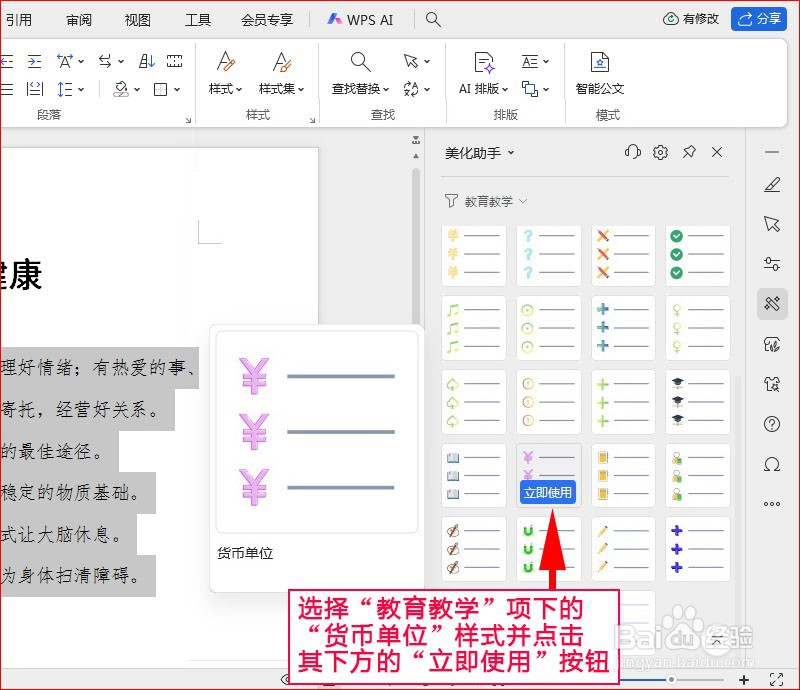Click the settings gear in 美化助手 panel
Screen dimensions: 800x690
click(x=660, y=152)
